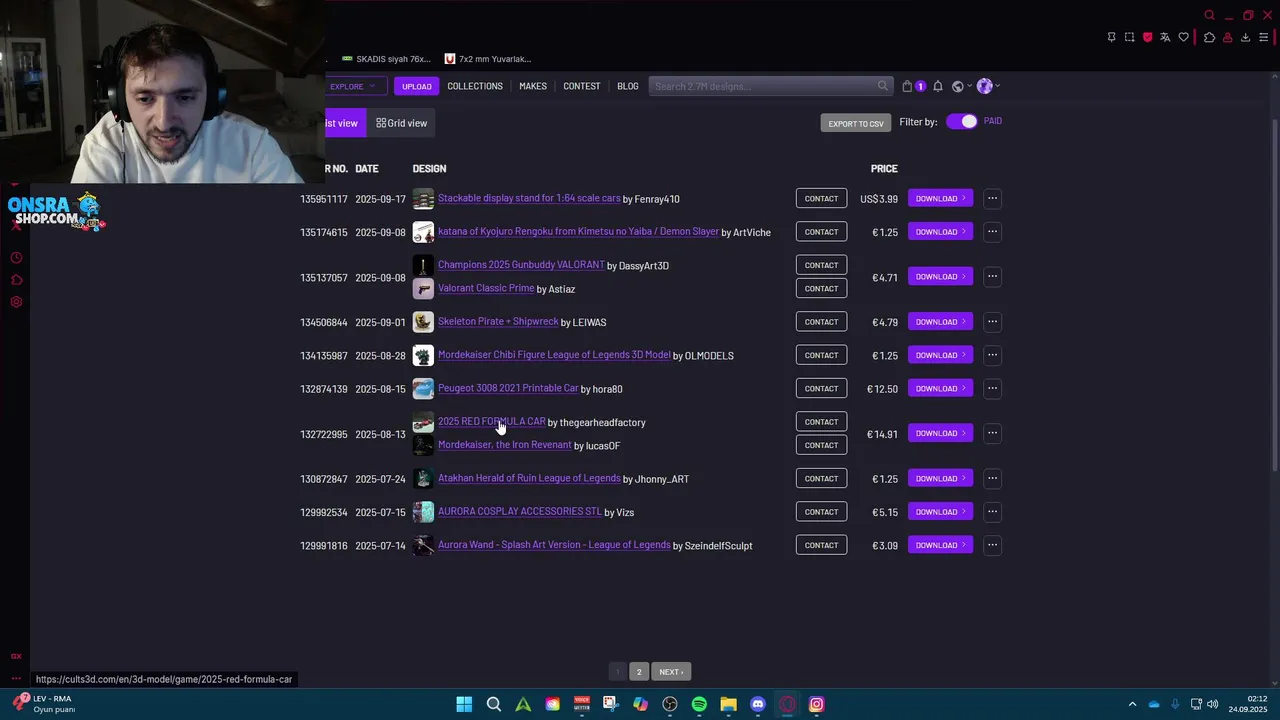Open the shopping cart icon with badge
This screenshot has height=720, width=1280.
click(x=913, y=86)
